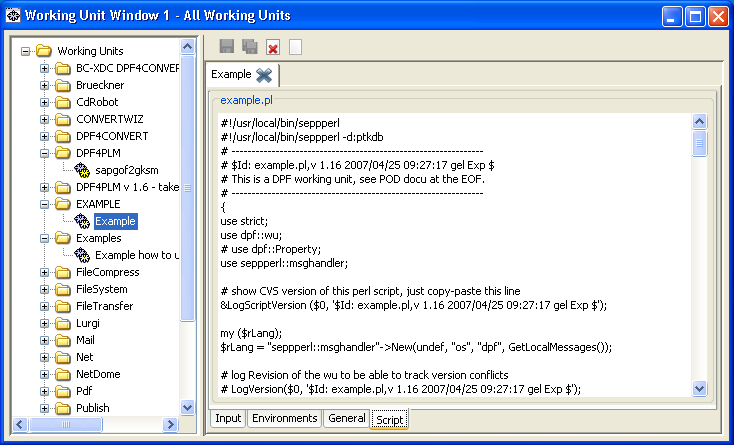Screen dimensions: 734x445
Task: Click the NetDome folder icon
Action: coord(63,374)
